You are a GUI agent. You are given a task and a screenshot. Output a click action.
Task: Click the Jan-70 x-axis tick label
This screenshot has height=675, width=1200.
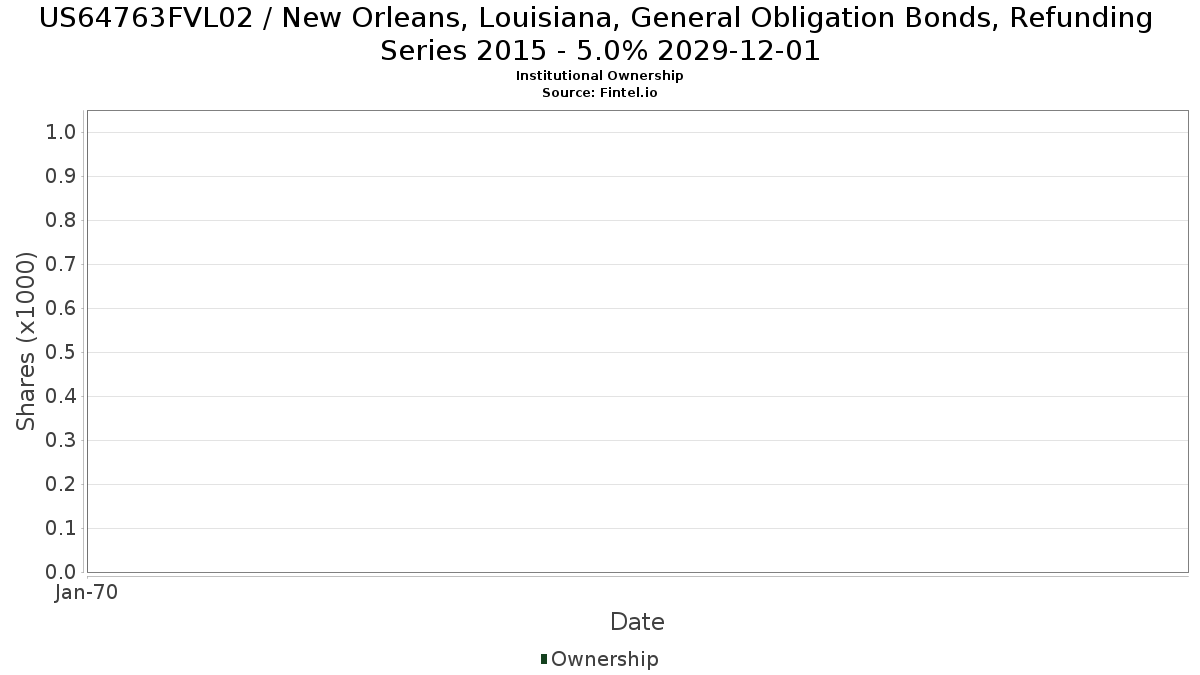(x=87, y=593)
